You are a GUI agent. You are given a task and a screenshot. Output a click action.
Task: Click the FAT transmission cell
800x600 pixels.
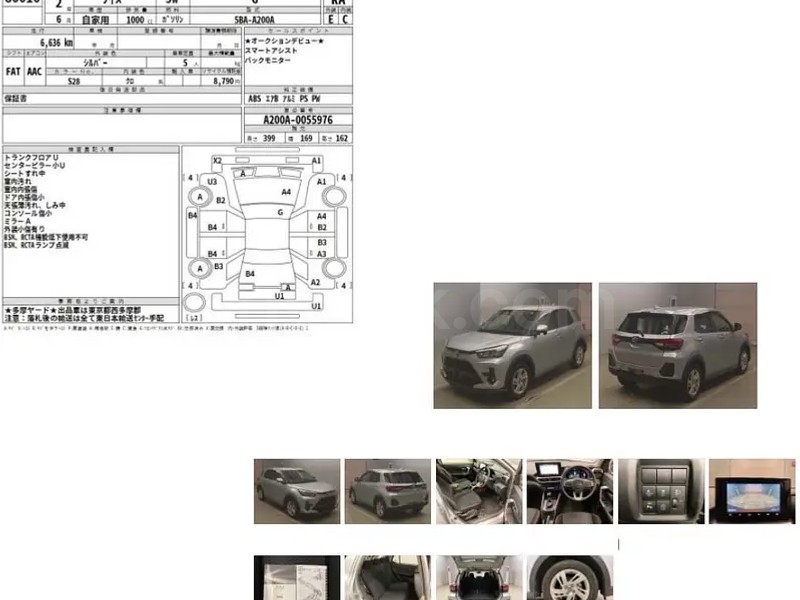point(14,72)
